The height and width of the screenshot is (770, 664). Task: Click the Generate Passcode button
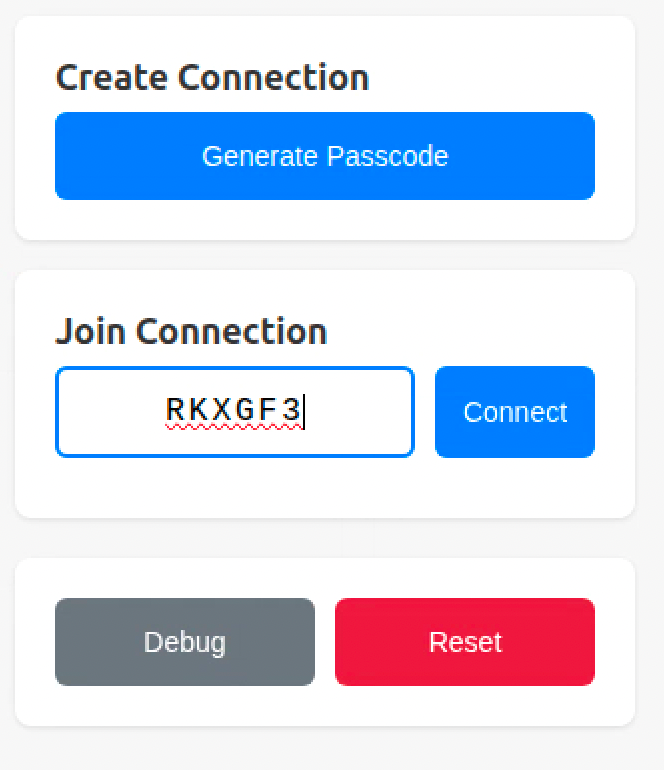325,156
